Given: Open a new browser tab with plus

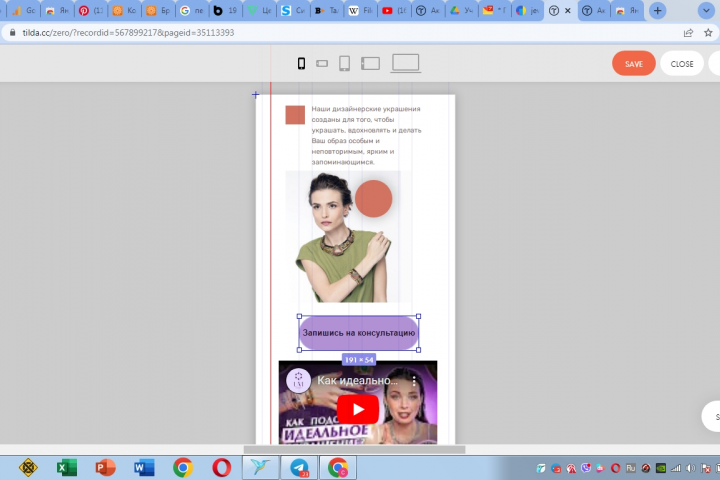Looking at the screenshot, I should [x=658, y=11].
